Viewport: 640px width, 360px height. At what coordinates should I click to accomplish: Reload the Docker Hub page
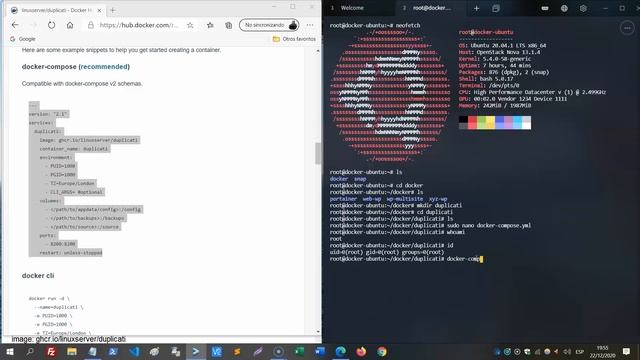pyautogui.click(x=51, y=25)
